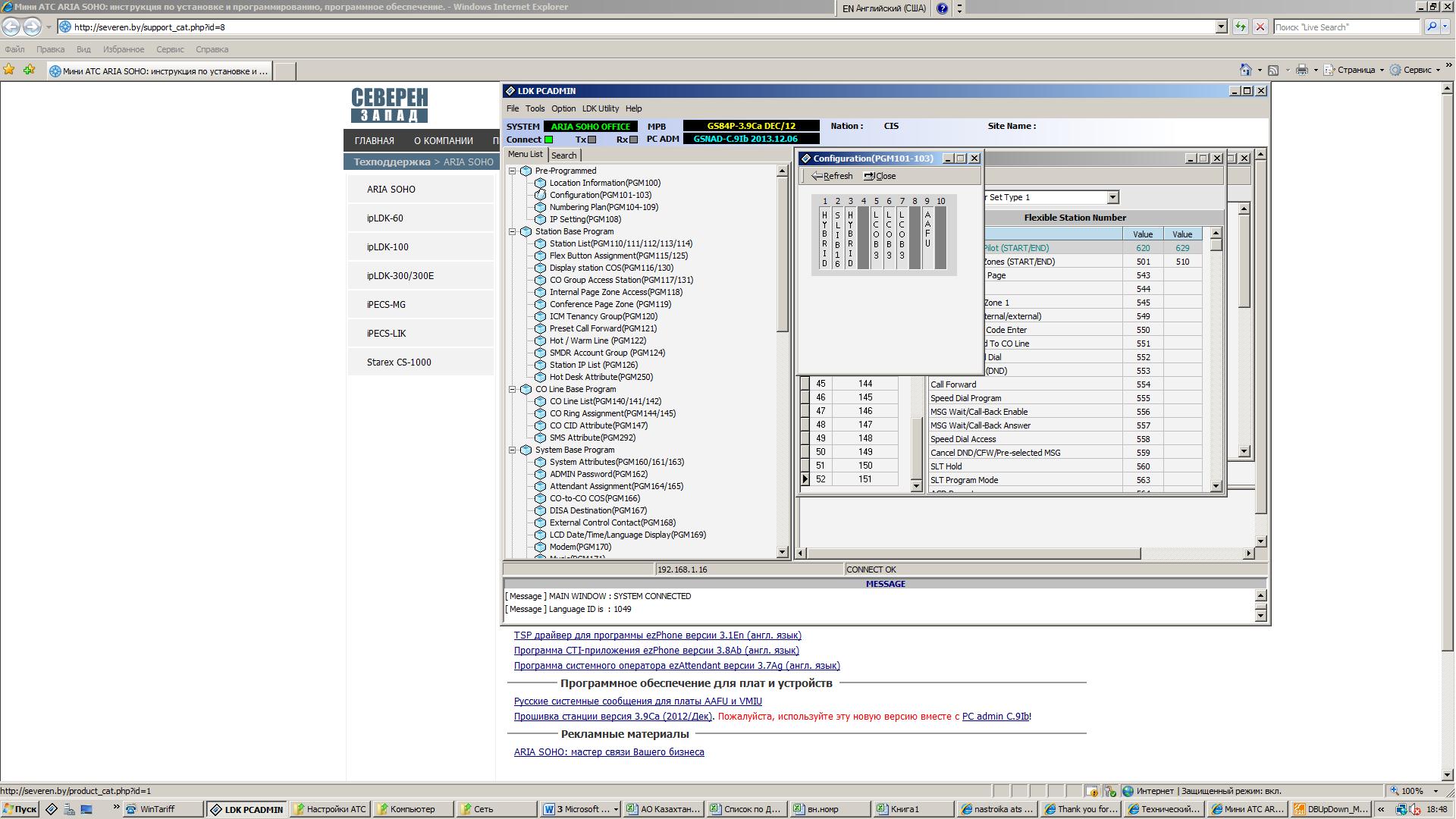Open the Страница toolbar dropdown
The width and height of the screenshot is (1456, 819).
point(1355,70)
